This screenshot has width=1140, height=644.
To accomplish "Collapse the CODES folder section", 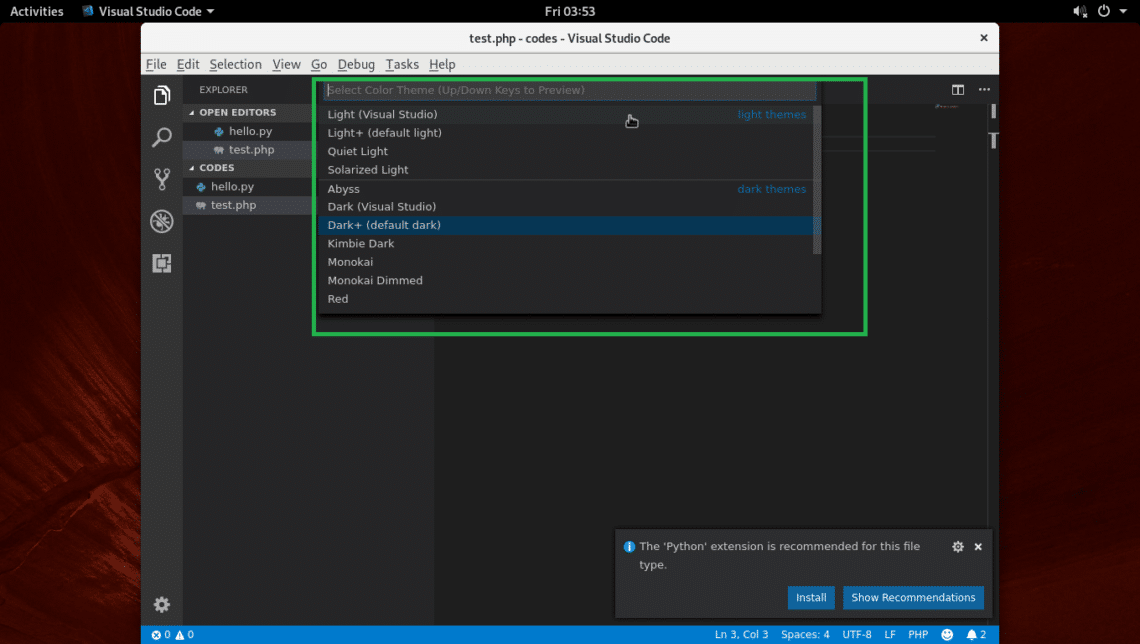I will [x=217, y=168].
